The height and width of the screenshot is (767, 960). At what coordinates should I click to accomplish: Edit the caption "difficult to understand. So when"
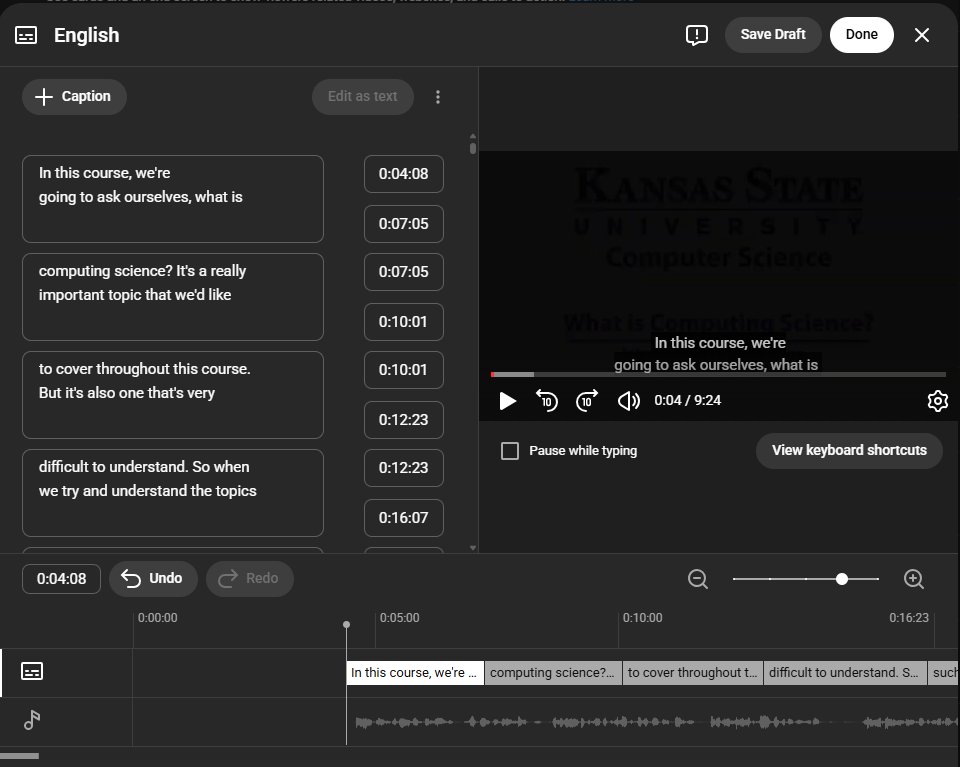tap(173, 493)
